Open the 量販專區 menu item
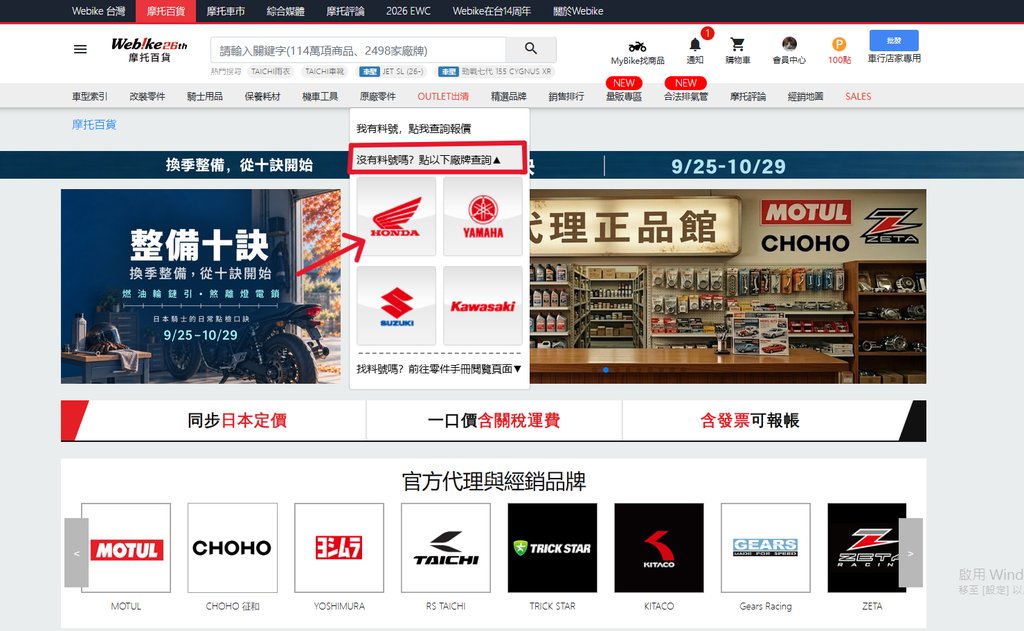The width and height of the screenshot is (1024, 631). click(x=624, y=96)
